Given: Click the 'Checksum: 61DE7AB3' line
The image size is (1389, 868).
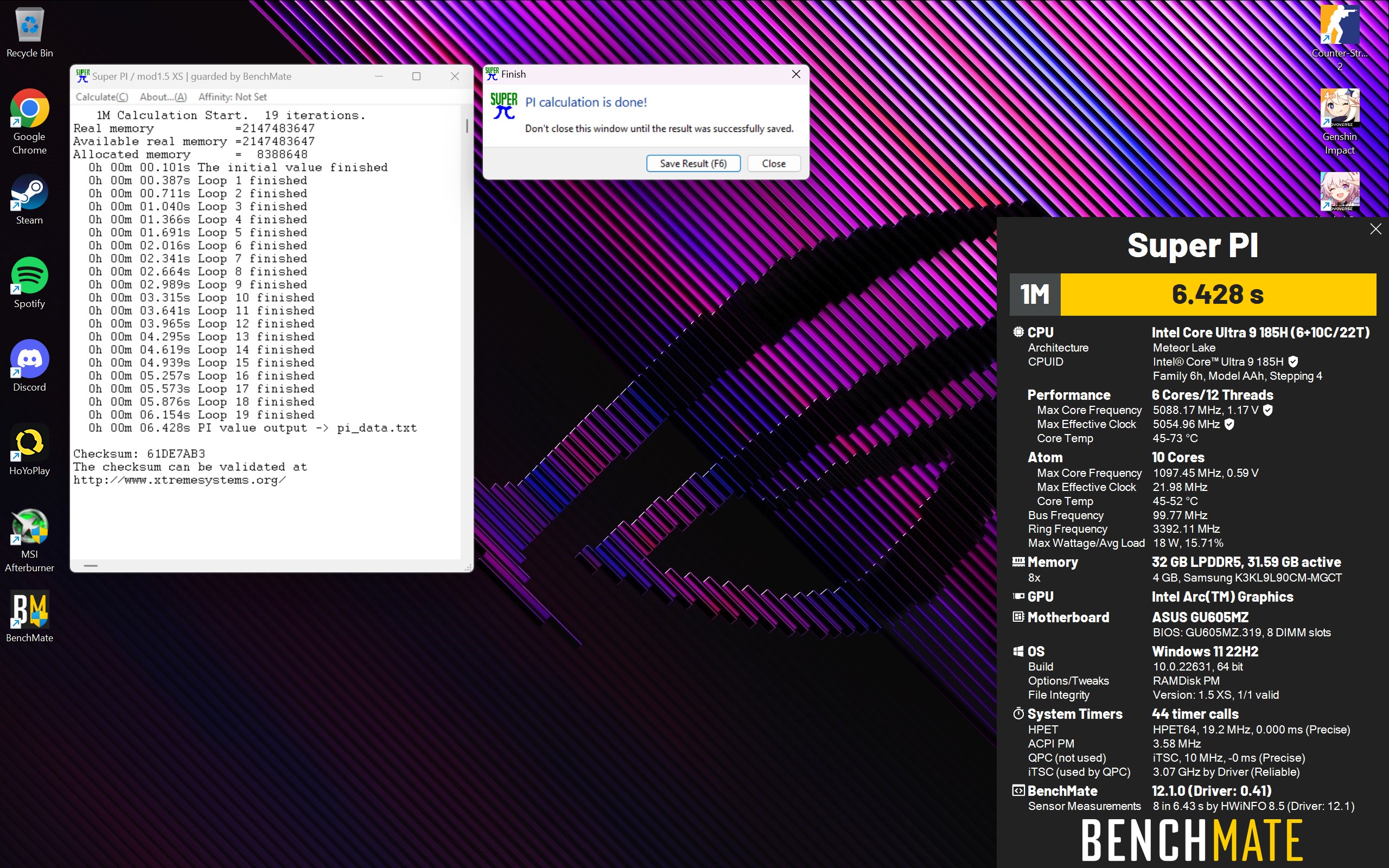Looking at the screenshot, I should pos(139,454).
